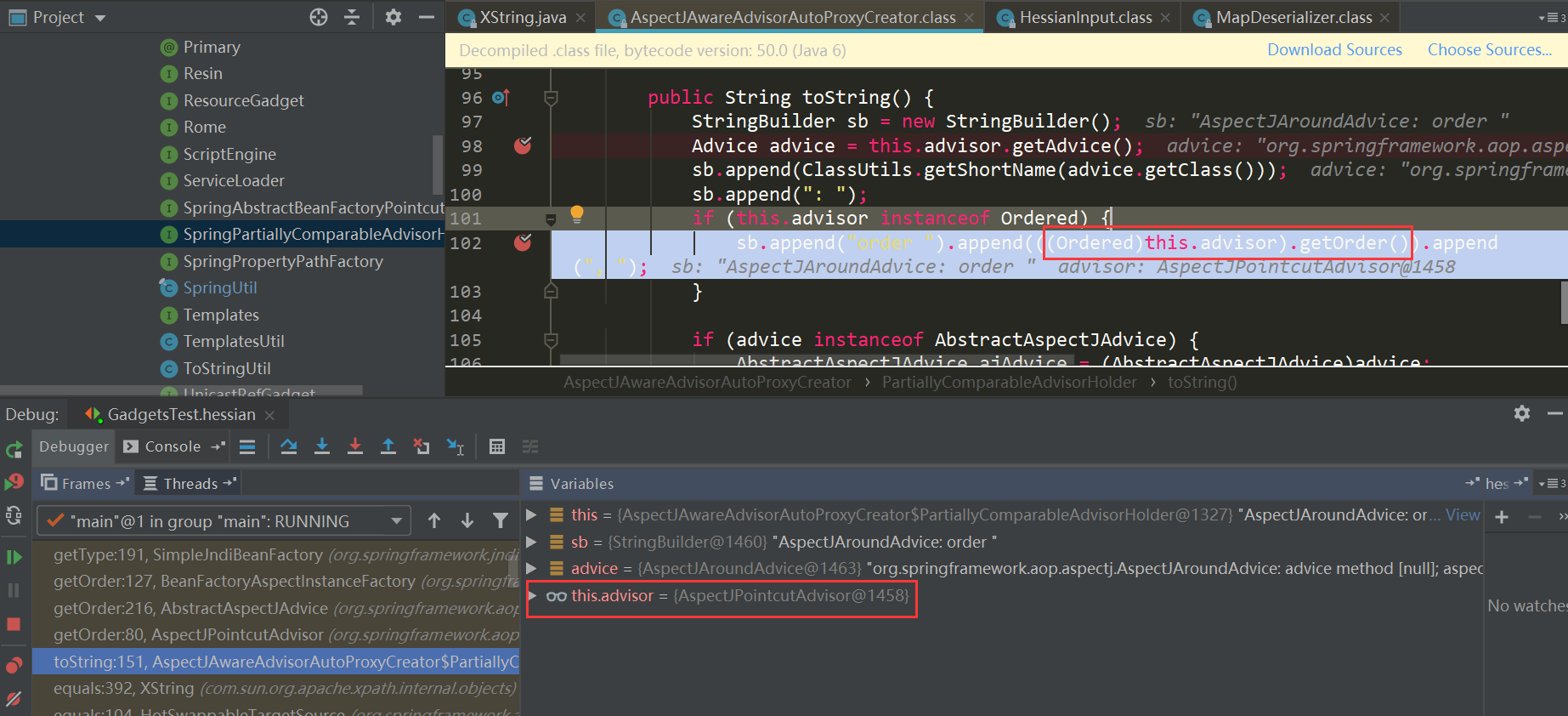Screen dimensions: 1568x716
Task: Click the Choose Sources link
Action: pyautogui.click(x=1489, y=50)
